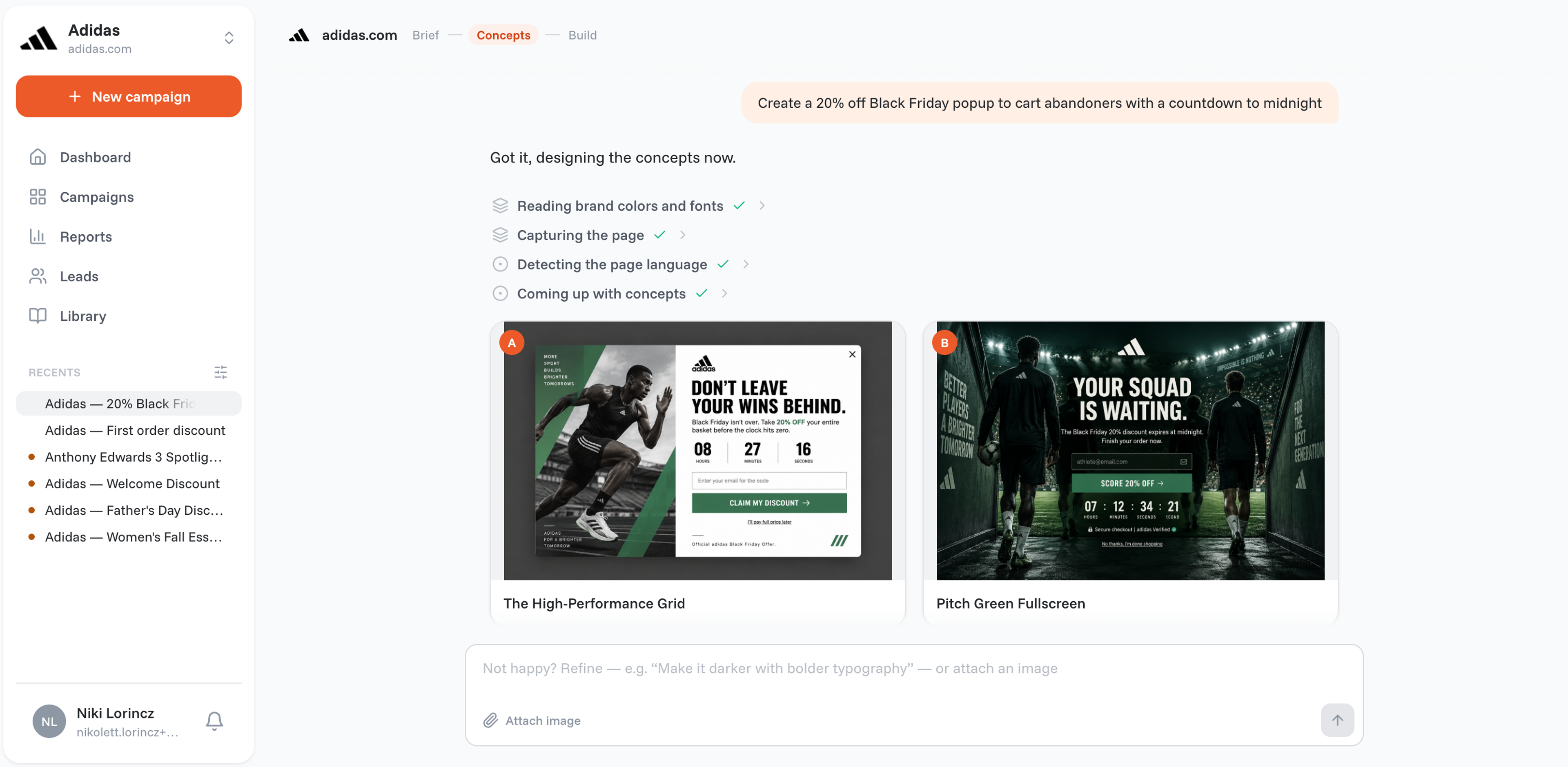Open recent Adidas — Welcome Discount

point(129,484)
